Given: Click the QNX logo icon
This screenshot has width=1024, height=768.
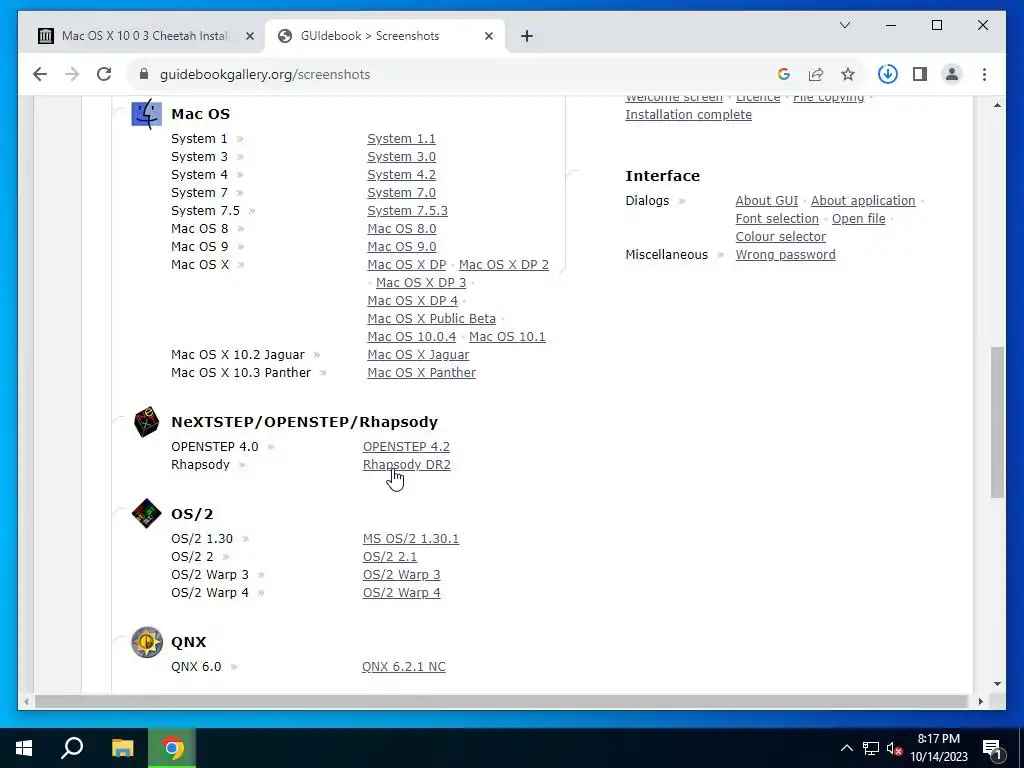Looking at the screenshot, I should (146, 642).
